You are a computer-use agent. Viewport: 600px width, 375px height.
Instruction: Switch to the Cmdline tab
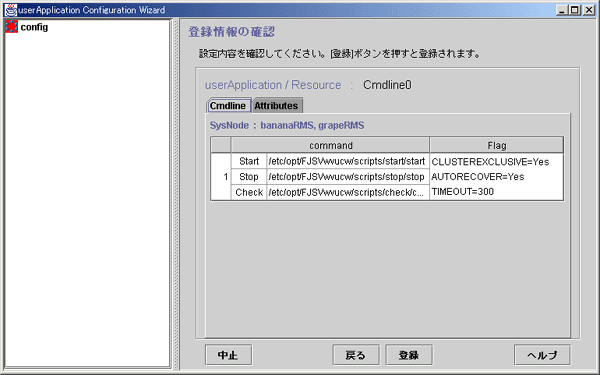[x=228, y=106]
